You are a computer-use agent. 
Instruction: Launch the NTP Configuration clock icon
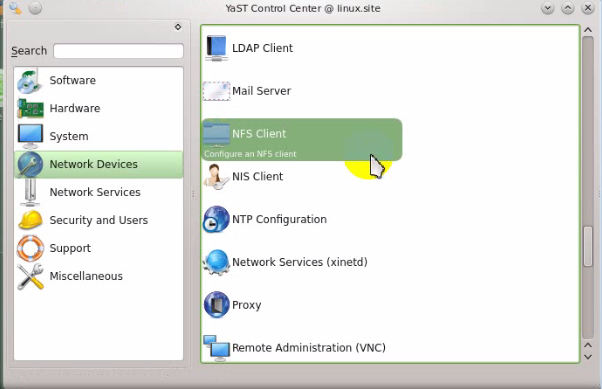[x=216, y=220]
